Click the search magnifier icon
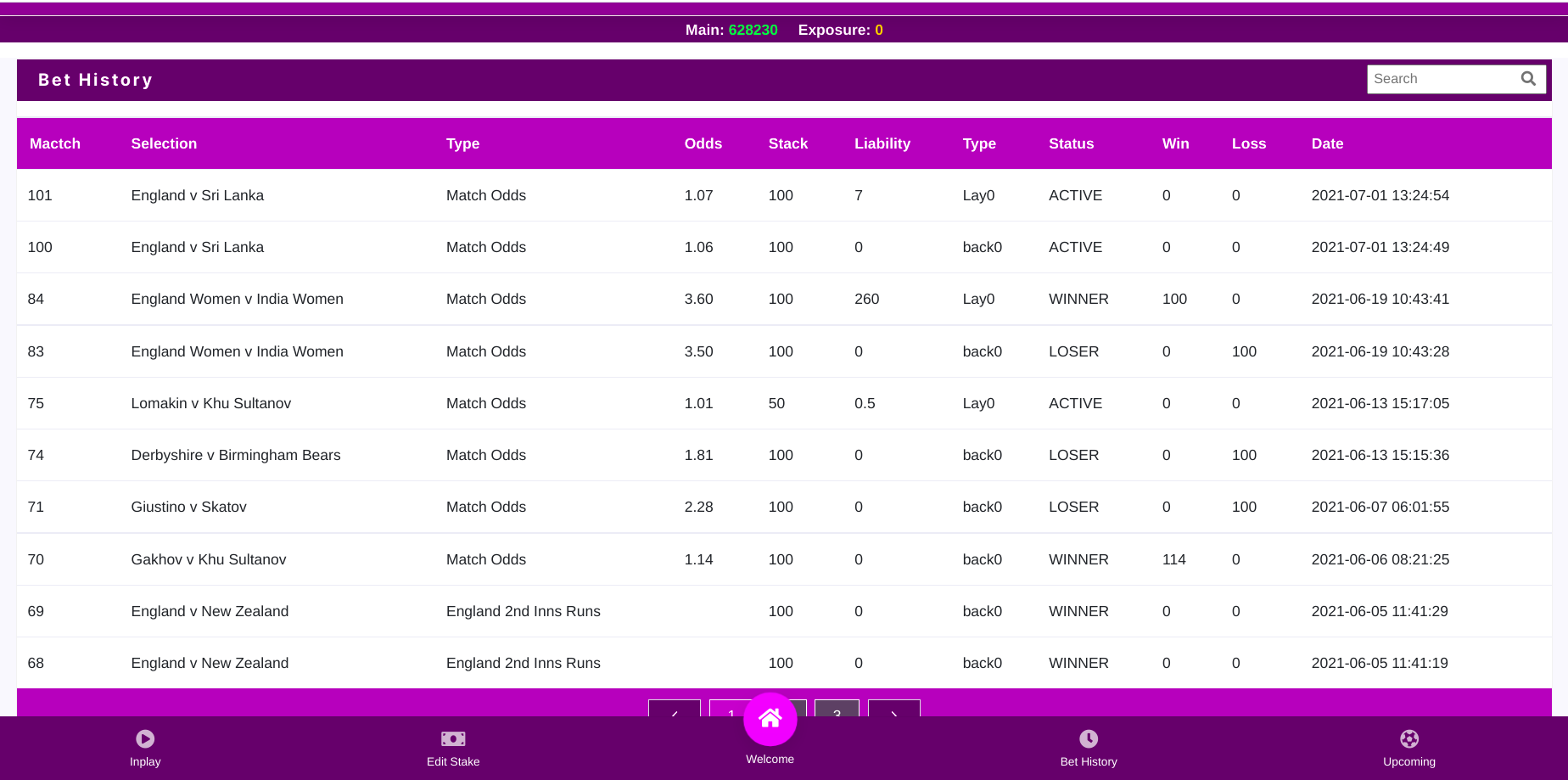This screenshot has width=1568, height=780. point(1528,79)
